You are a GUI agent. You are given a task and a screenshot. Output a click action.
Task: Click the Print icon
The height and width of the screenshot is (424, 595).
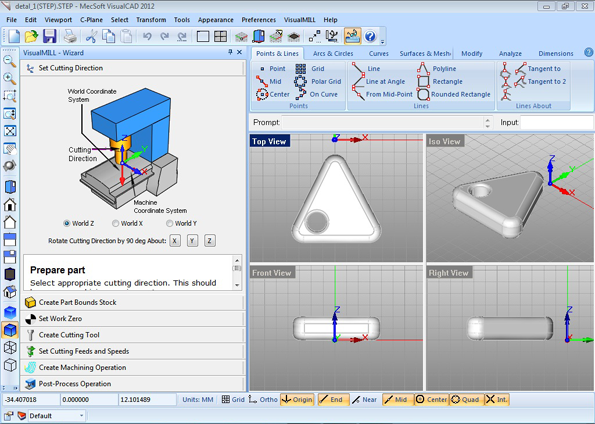[70, 36]
